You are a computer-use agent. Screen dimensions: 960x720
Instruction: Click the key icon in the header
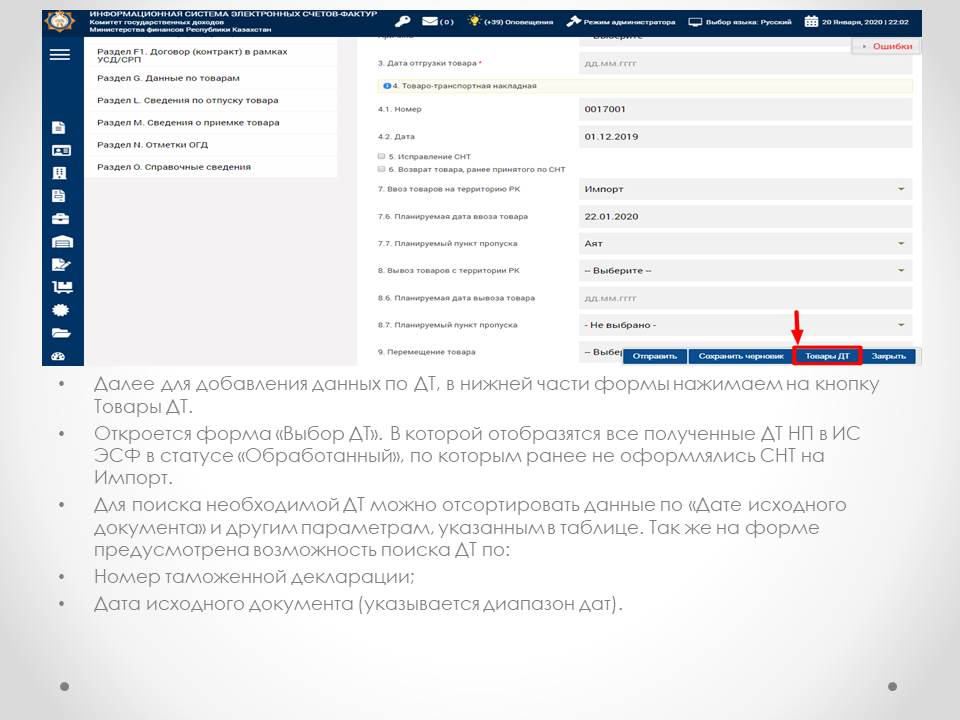click(x=402, y=21)
